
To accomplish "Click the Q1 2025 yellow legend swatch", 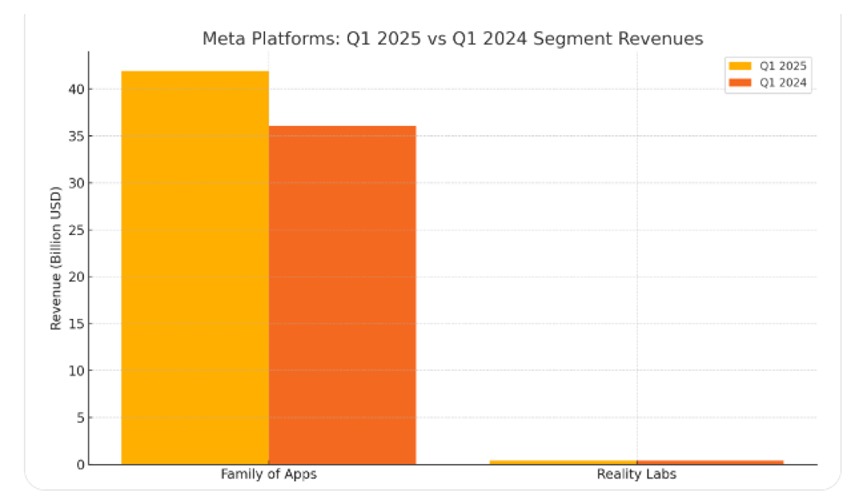I will tap(740, 66).
